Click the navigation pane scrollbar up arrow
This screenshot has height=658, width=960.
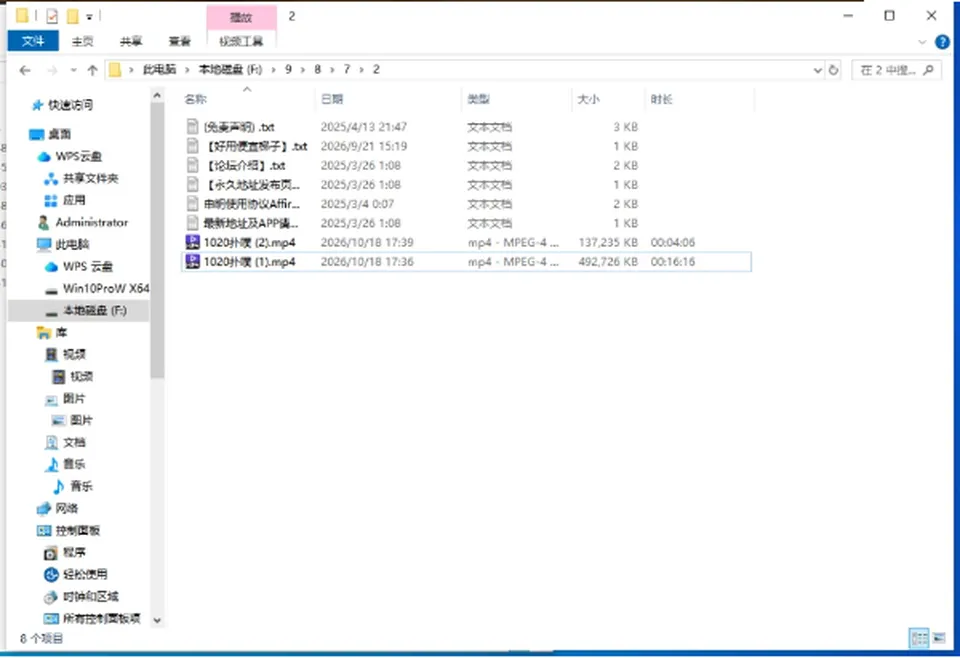point(157,95)
